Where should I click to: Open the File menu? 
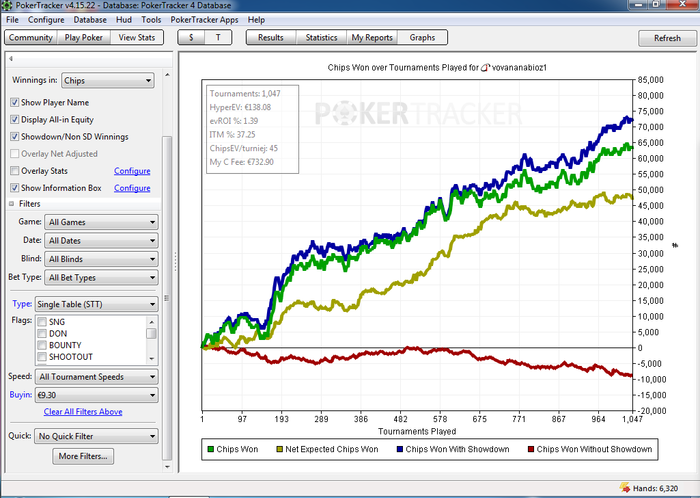pos(12,20)
